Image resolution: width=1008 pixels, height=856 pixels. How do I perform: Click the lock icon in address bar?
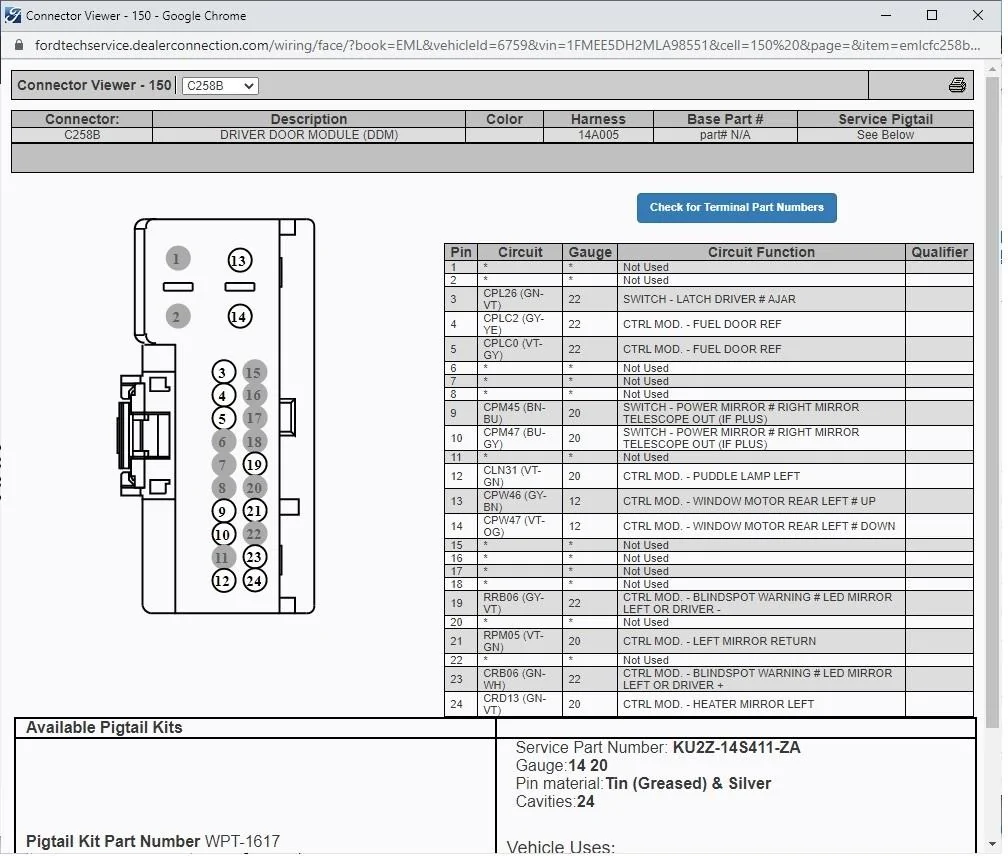(x=19, y=45)
